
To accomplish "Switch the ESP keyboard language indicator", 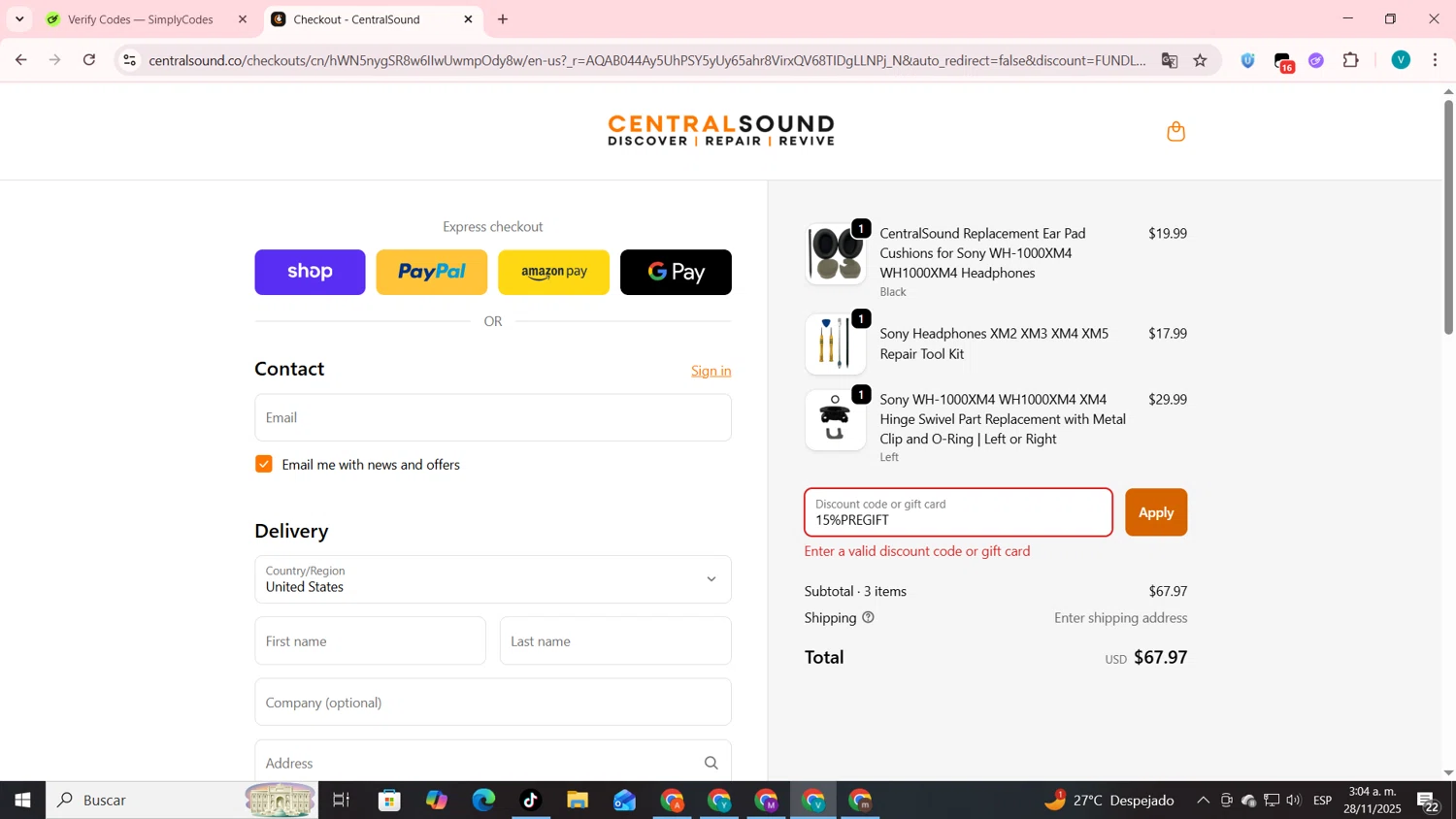I will tap(1322, 801).
